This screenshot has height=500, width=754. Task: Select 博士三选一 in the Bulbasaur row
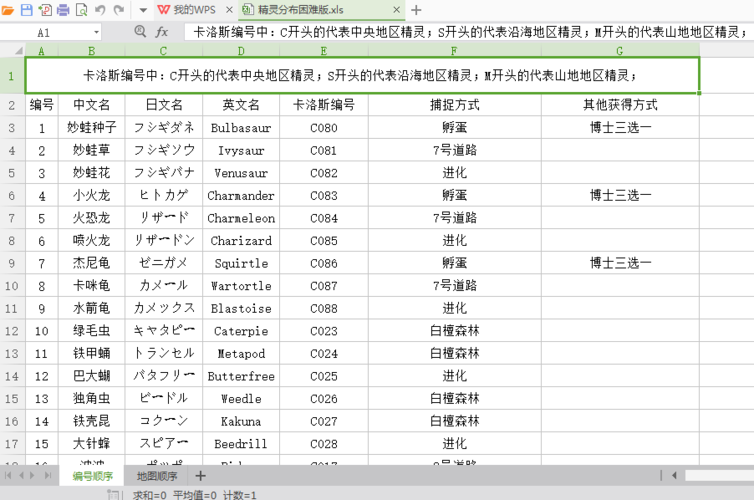click(x=620, y=128)
